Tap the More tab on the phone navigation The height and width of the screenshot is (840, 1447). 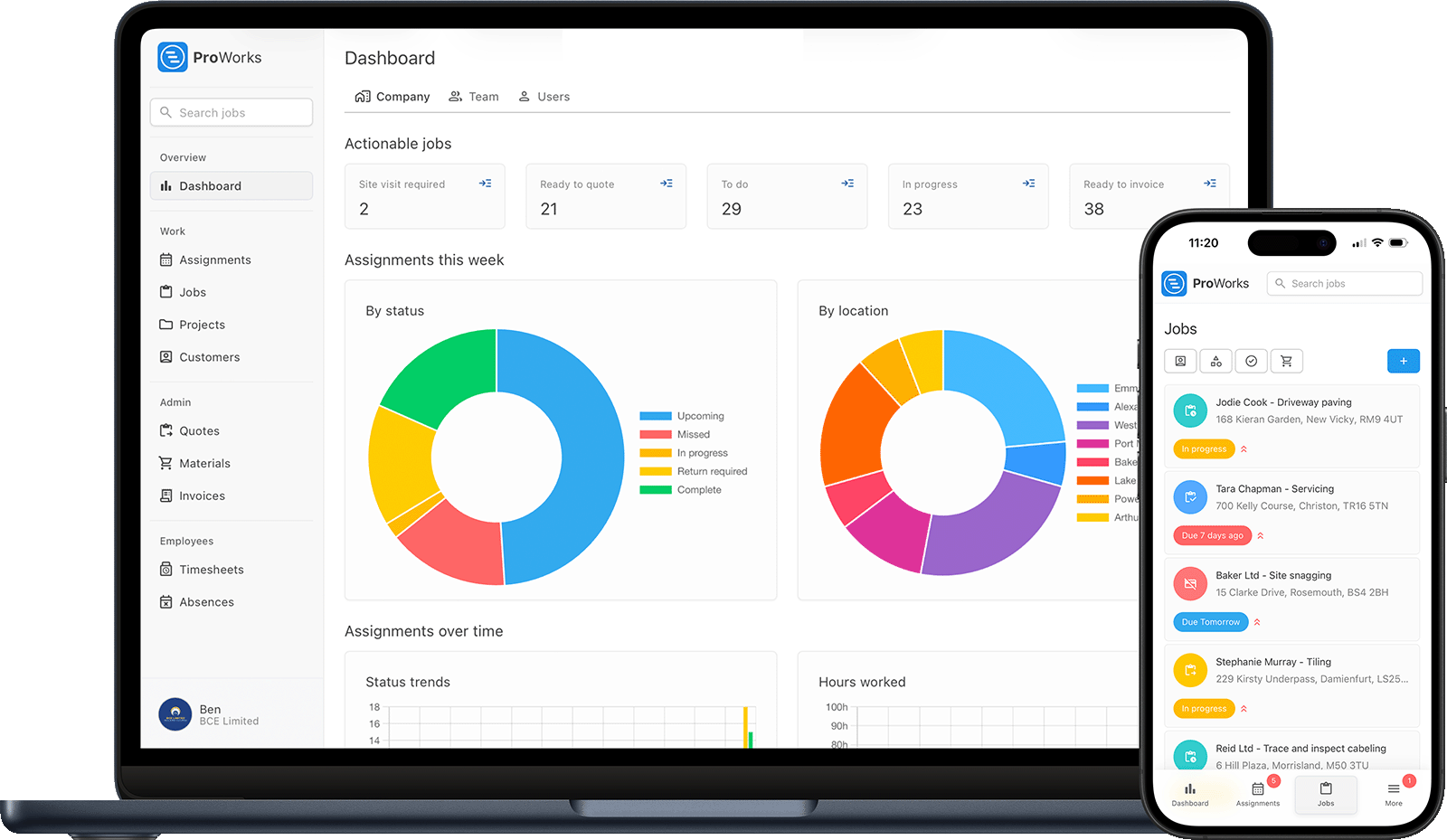pos(1394,794)
